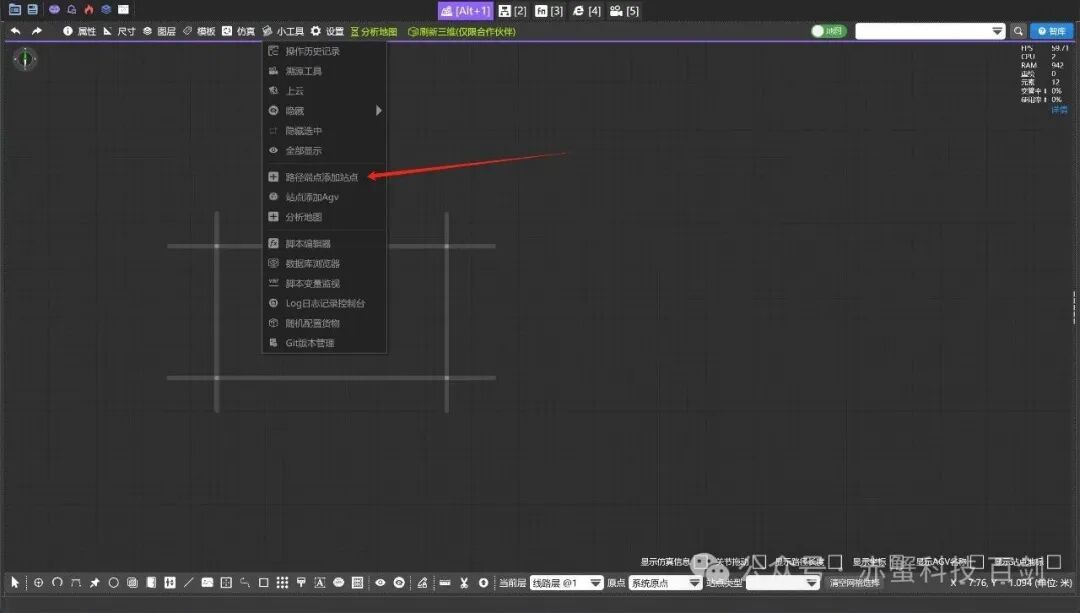The image size is (1080, 613).
Task: Open the 站点类型 dropdown
Action: pos(782,583)
